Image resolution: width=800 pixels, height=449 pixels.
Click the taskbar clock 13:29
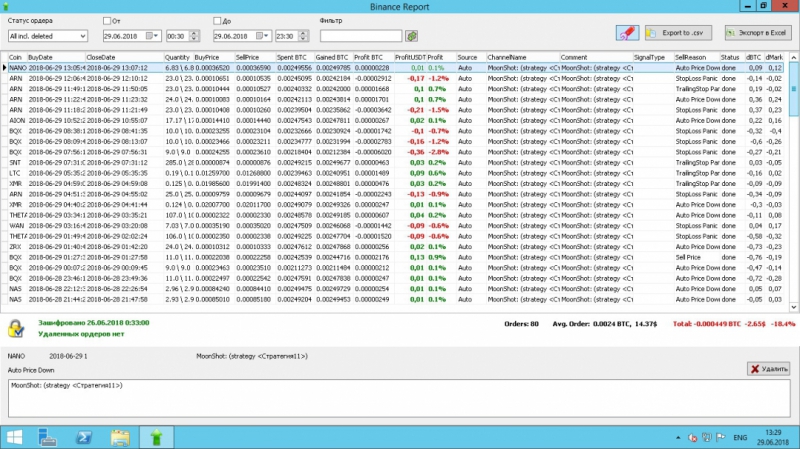773,437
